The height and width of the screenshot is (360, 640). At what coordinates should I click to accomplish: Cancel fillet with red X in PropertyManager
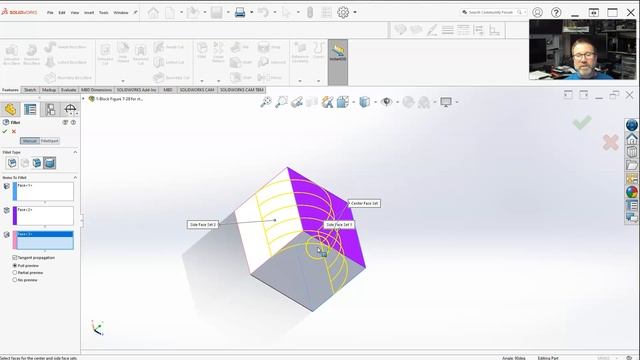[x=14, y=131]
